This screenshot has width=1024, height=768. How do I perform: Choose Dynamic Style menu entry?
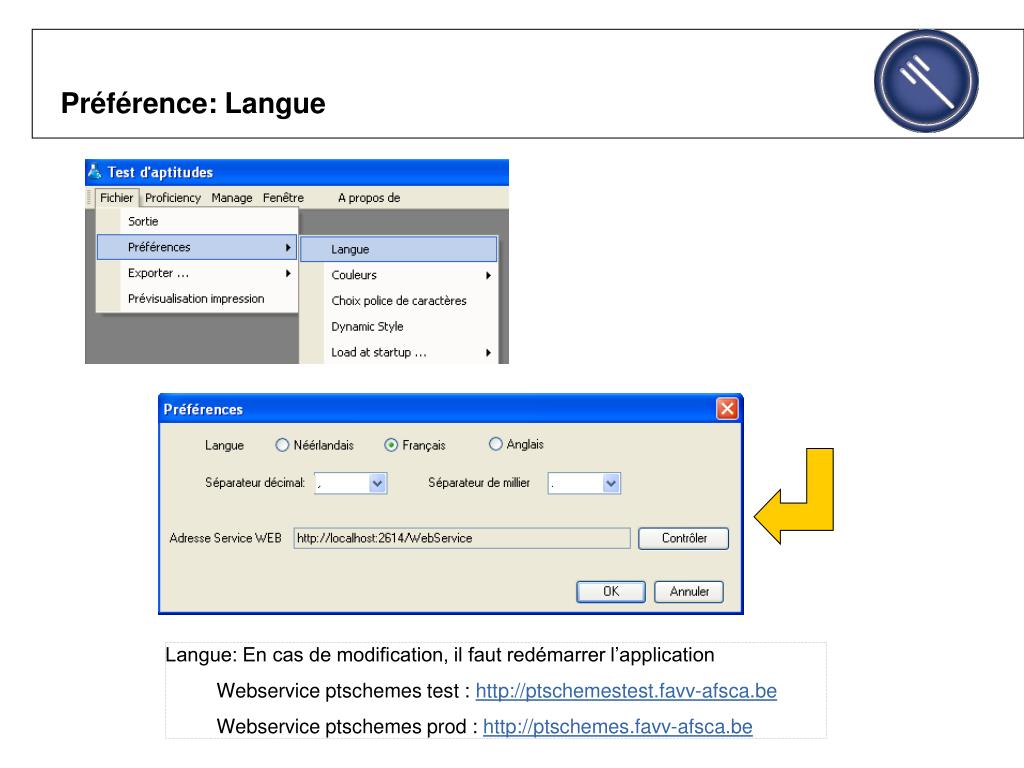(399, 327)
